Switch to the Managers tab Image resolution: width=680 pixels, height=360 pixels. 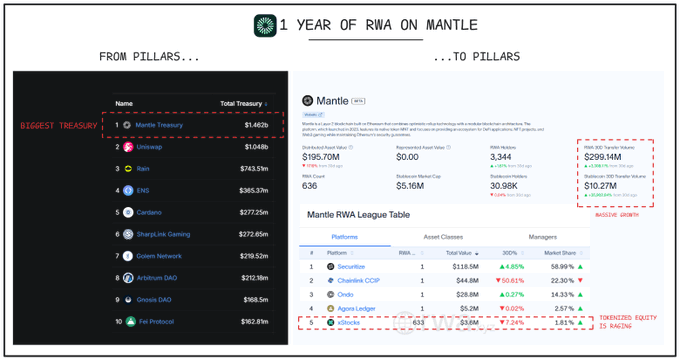click(543, 237)
